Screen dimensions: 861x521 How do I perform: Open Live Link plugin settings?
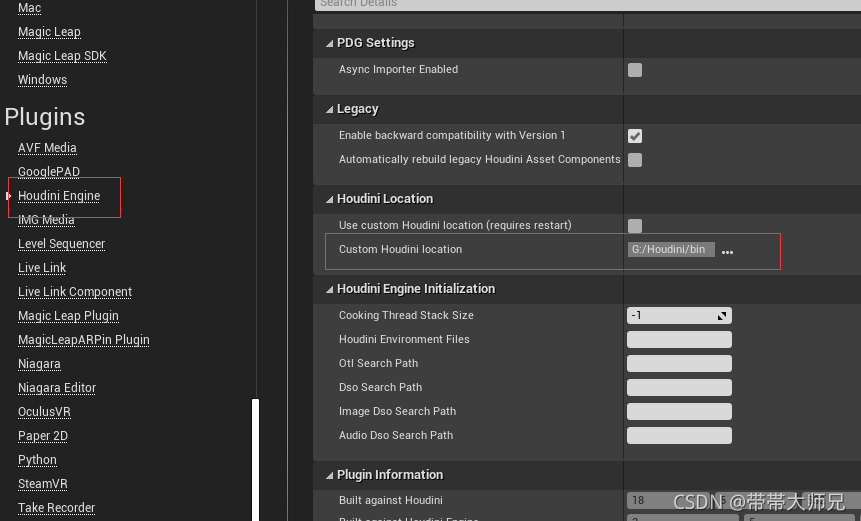[42, 268]
